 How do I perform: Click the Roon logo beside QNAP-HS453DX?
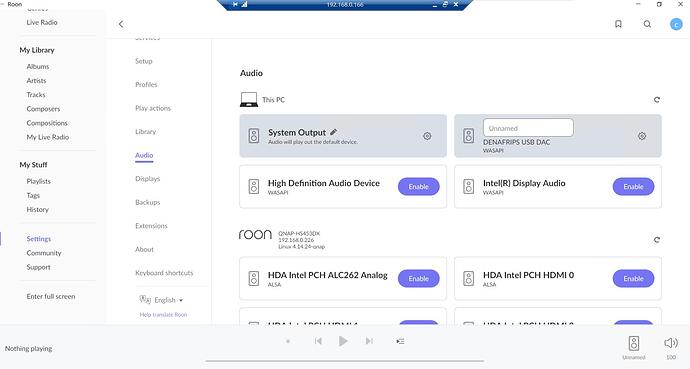(x=255, y=235)
